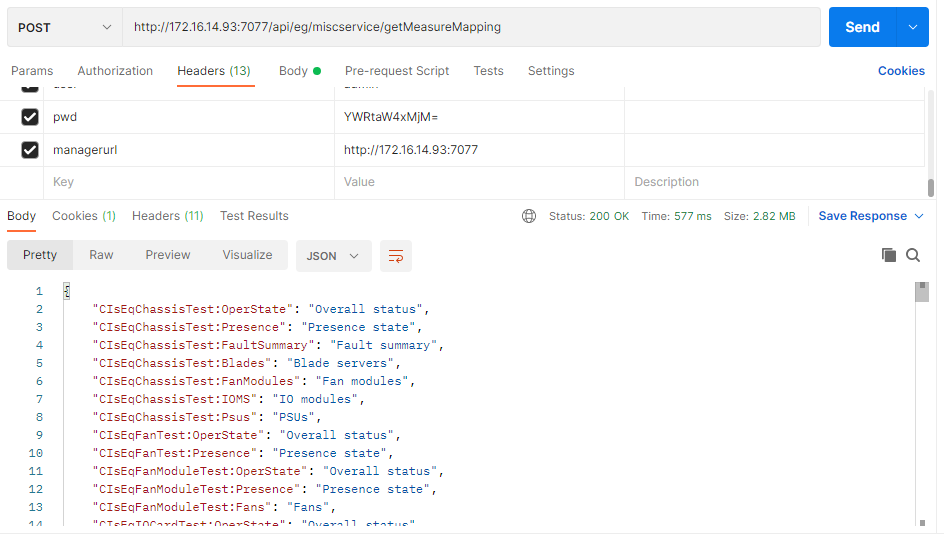944x538 pixels.
Task: Uncheck the pwd header checkbox
Action: (30, 117)
